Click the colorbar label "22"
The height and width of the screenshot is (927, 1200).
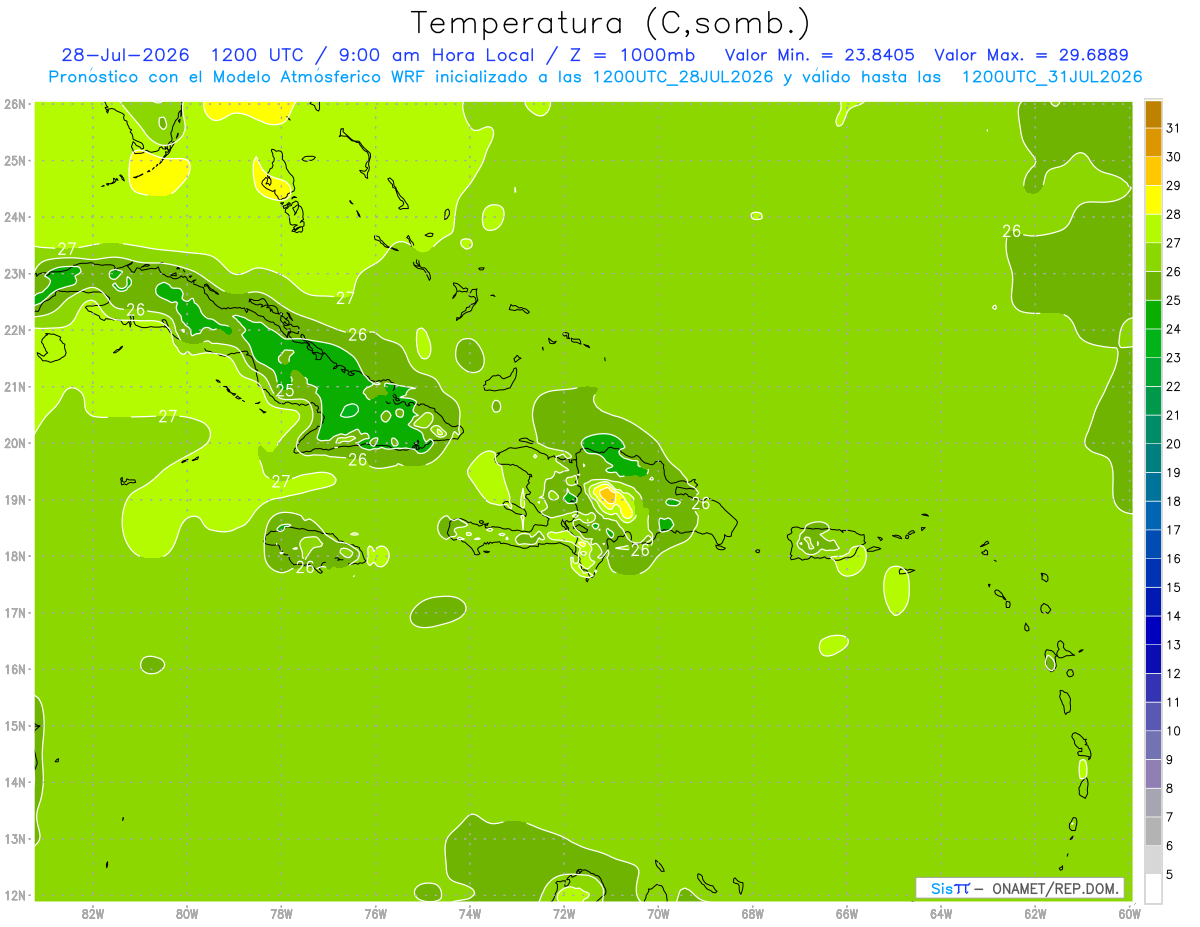click(x=1174, y=386)
